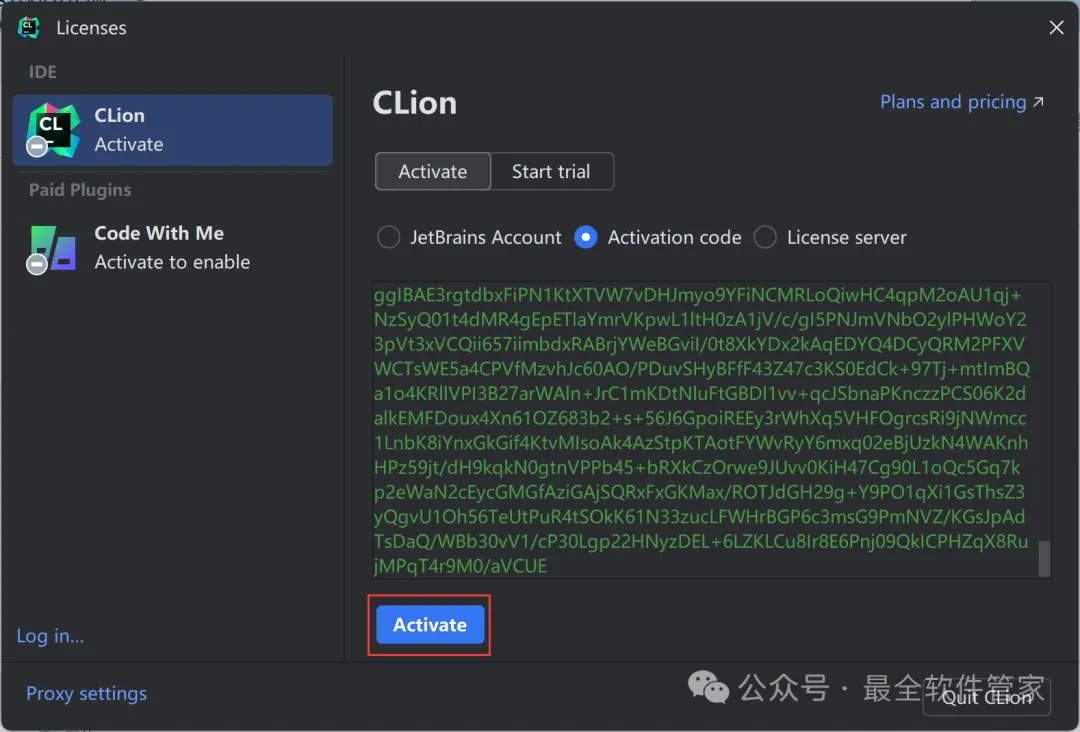Click the Quit CLion button
The height and width of the screenshot is (732, 1080).
point(986,697)
